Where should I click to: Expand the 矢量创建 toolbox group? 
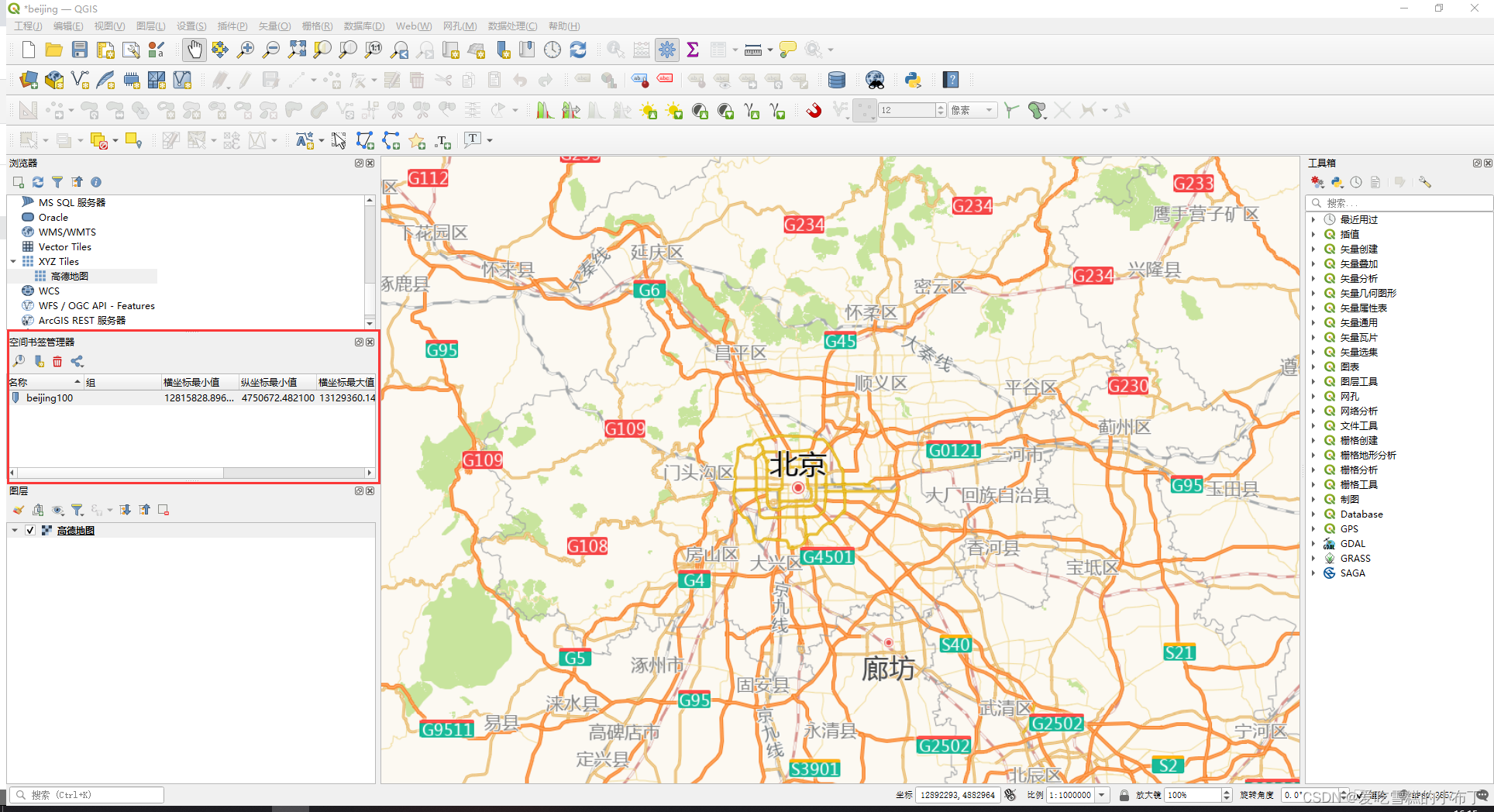(x=1313, y=249)
